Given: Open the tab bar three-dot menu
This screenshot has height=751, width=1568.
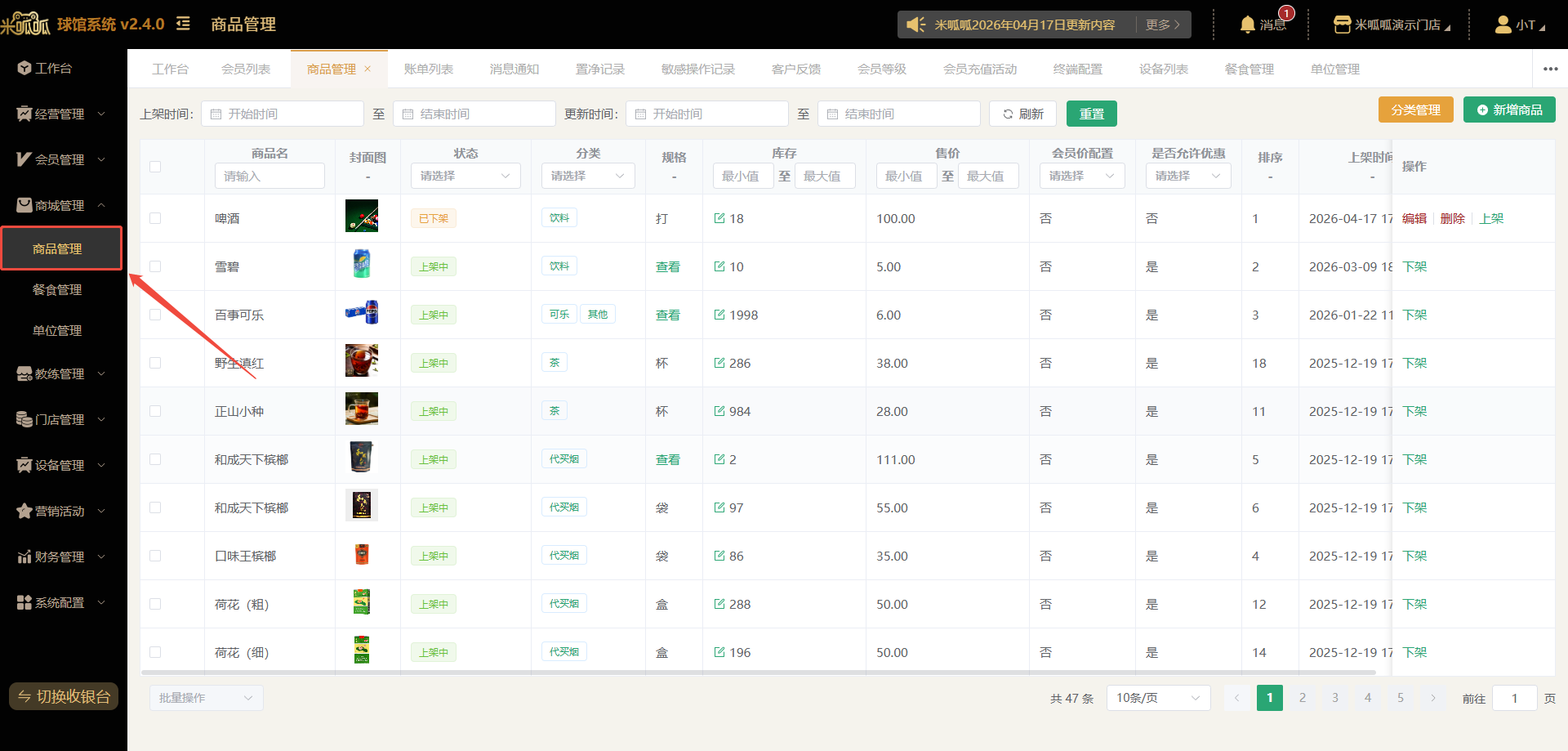Looking at the screenshot, I should click(1550, 69).
